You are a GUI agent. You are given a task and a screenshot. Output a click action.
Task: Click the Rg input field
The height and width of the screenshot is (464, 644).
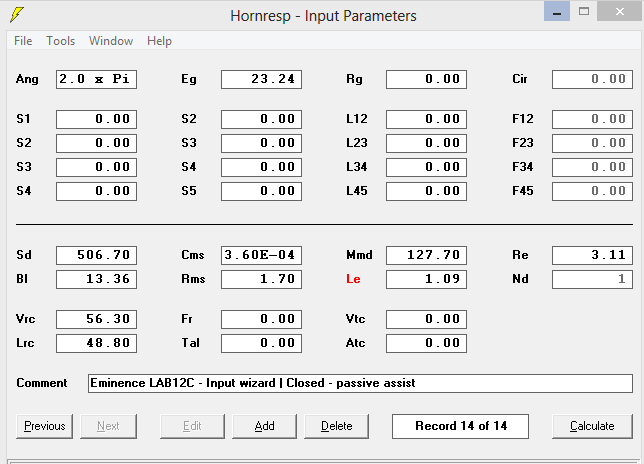(426, 79)
